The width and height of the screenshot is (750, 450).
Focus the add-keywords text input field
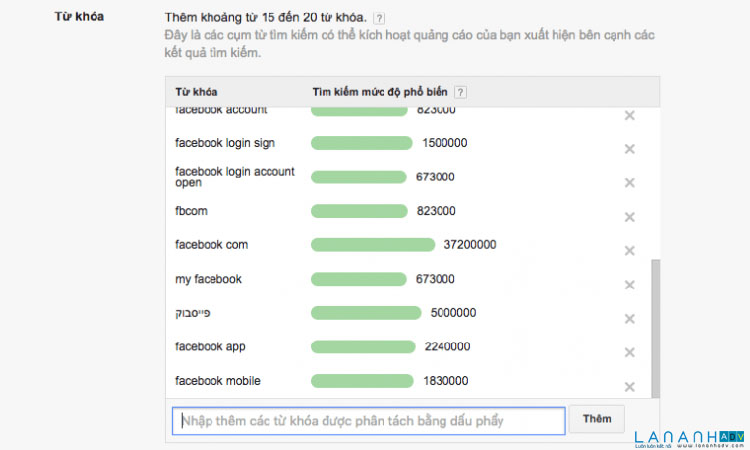[368, 421]
